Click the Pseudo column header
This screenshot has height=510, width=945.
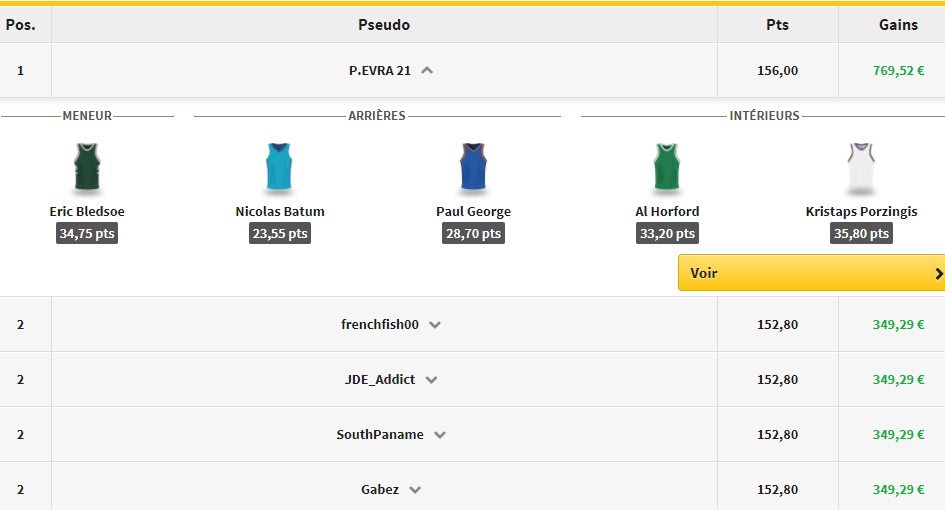pos(384,25)
